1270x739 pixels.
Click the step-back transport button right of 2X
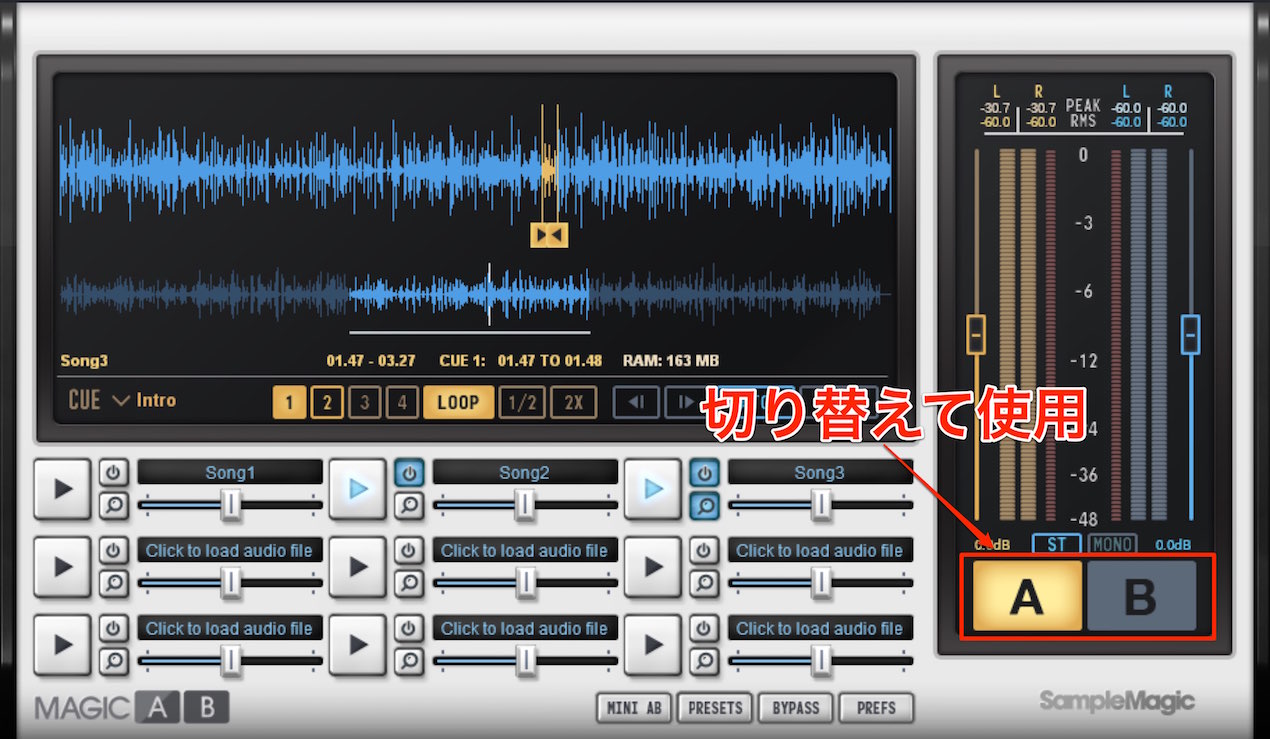635,403
